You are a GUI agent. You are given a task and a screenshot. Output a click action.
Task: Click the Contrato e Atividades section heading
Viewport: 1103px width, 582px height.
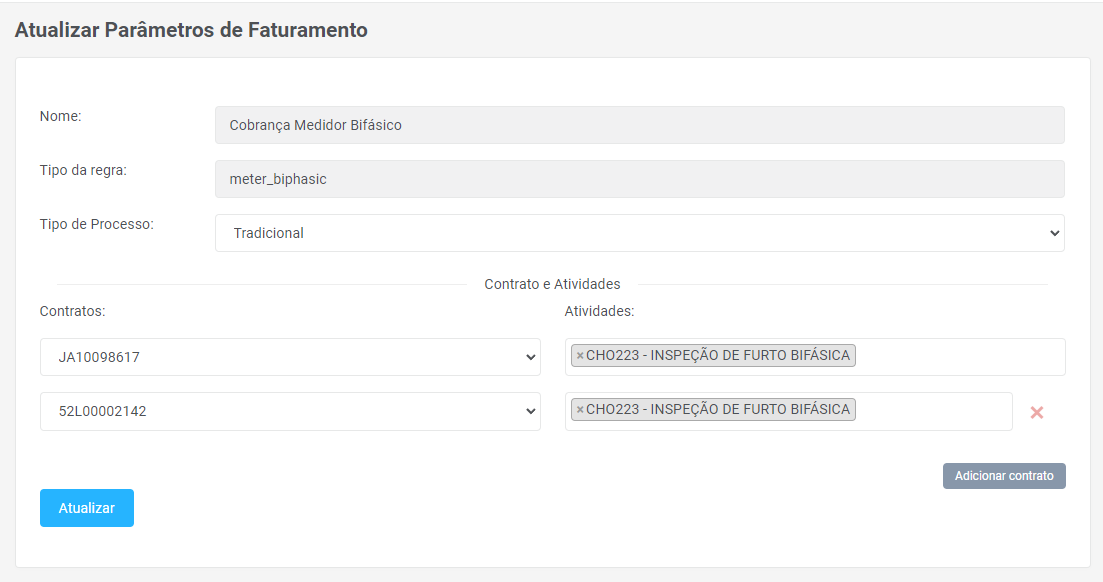552,284
